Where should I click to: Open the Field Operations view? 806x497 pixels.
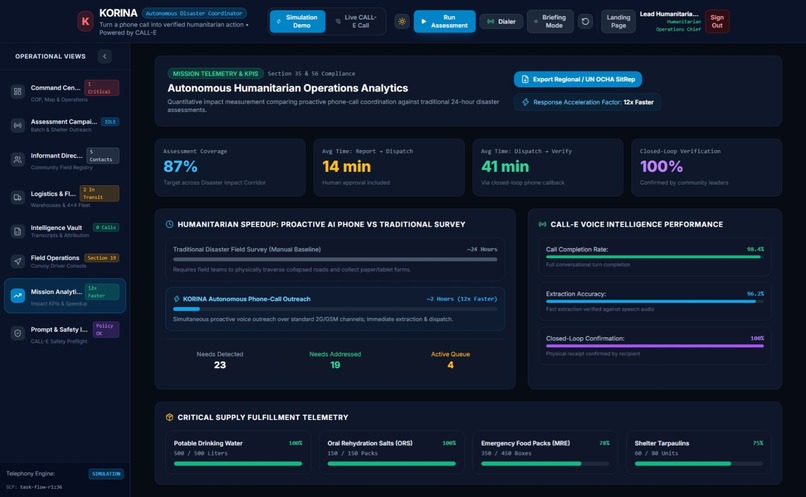[x=65, y=261]
